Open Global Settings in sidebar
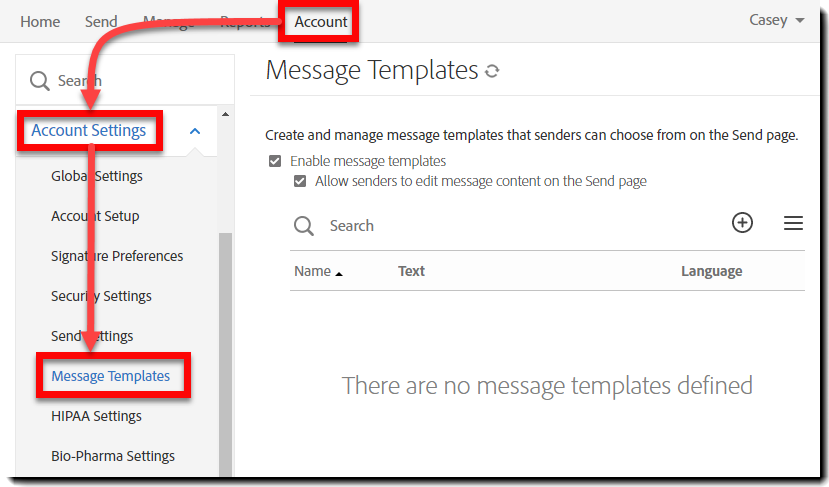This screenshot has height=487, width=829. click(97, 176)
